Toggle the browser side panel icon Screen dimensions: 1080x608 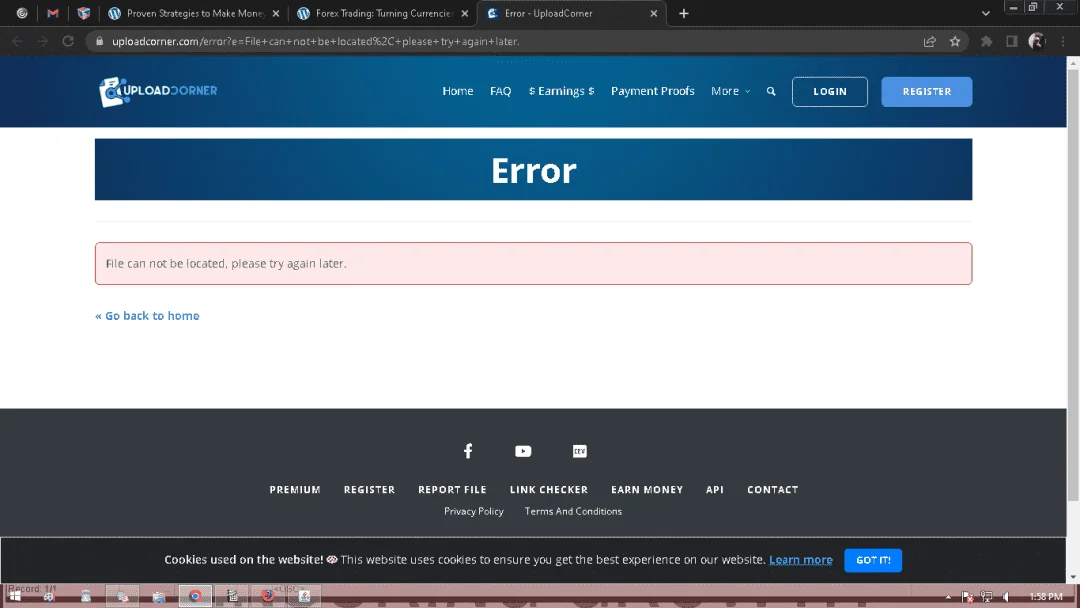(x=1011, y=41)
